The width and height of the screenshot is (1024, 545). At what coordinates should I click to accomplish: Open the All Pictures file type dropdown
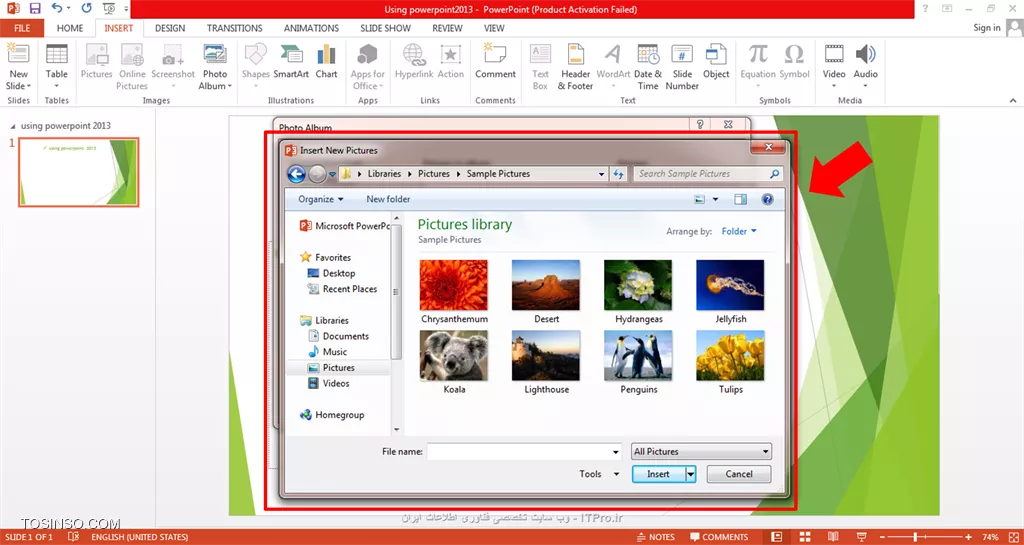701,452
